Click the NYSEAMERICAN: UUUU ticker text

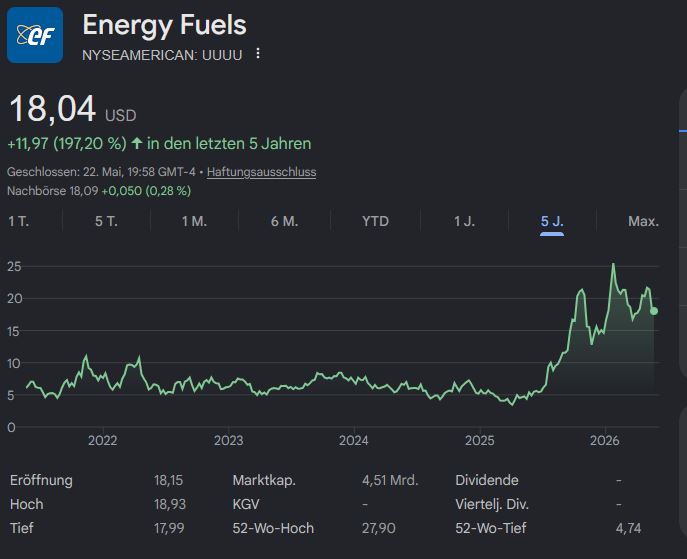coord(162,55)
